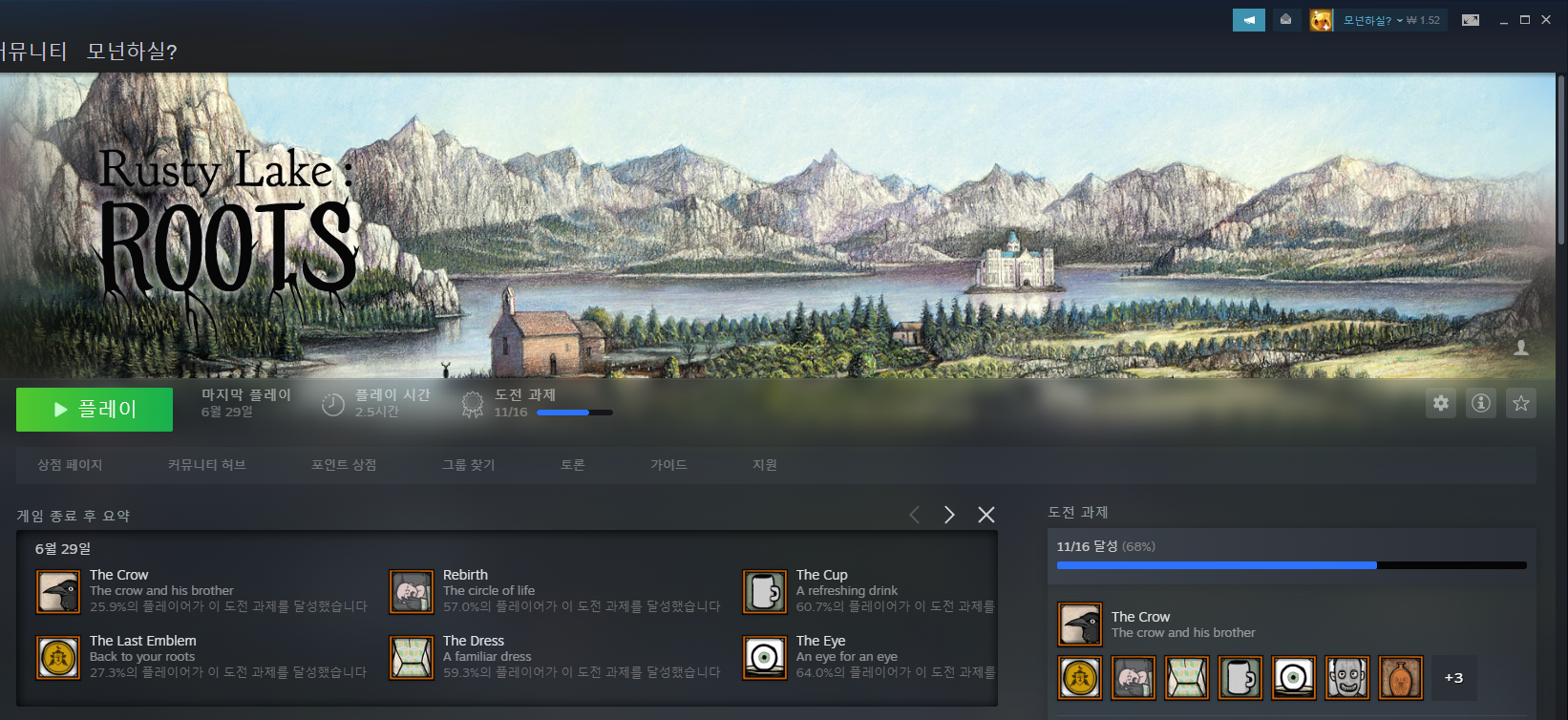Viewport: 1568px width, 720px height.
Task: Click The Last Emblem achievement icon
Action: click(x=58, y=658)
